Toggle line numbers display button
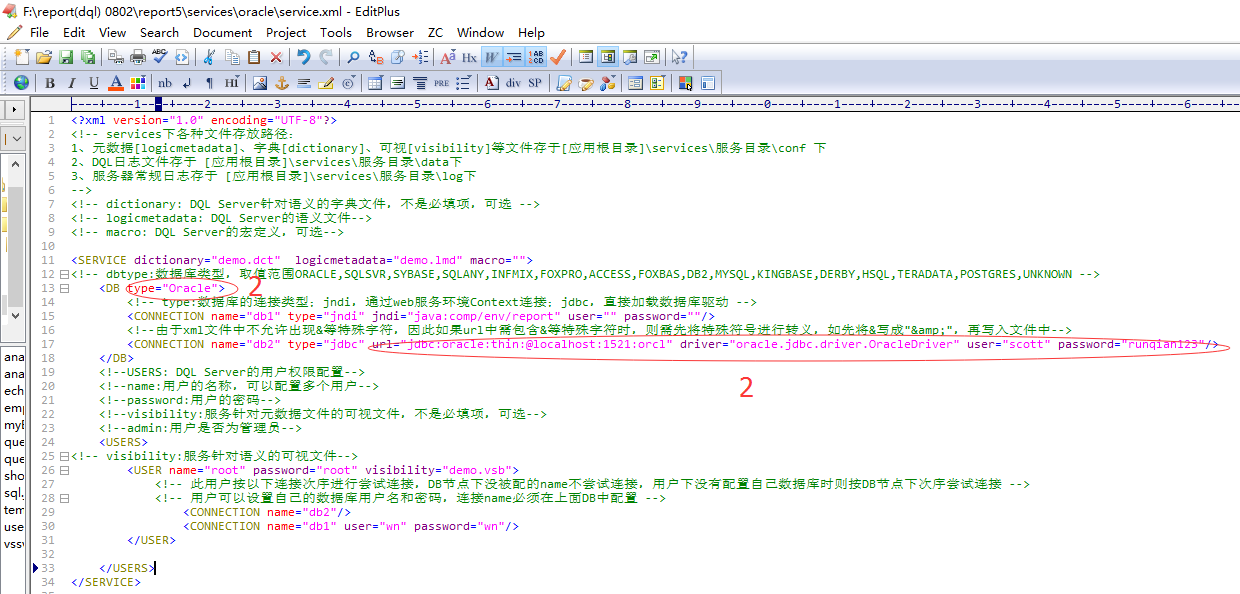This screenshot has width=1240, height=594. [x=535, y=57]
